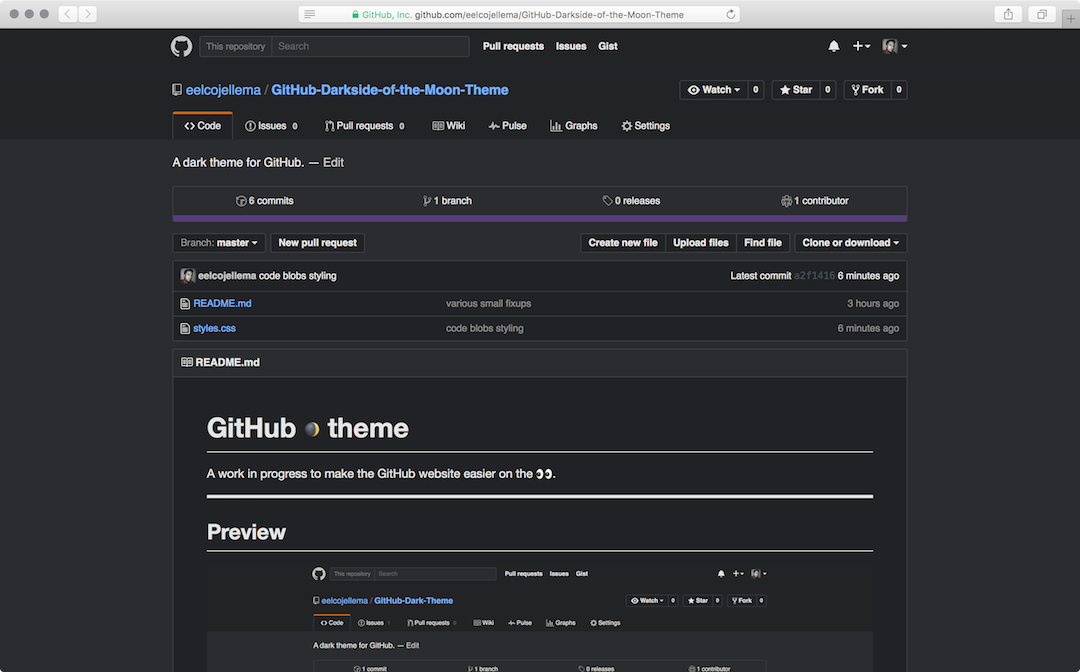Image resolution: width=1080 pixels, height=672 pixels.
Task: Open GitHub-Darkside-of-the-Moon-Theme repository link
Action: pyautogui.click(x=390, y=90)
